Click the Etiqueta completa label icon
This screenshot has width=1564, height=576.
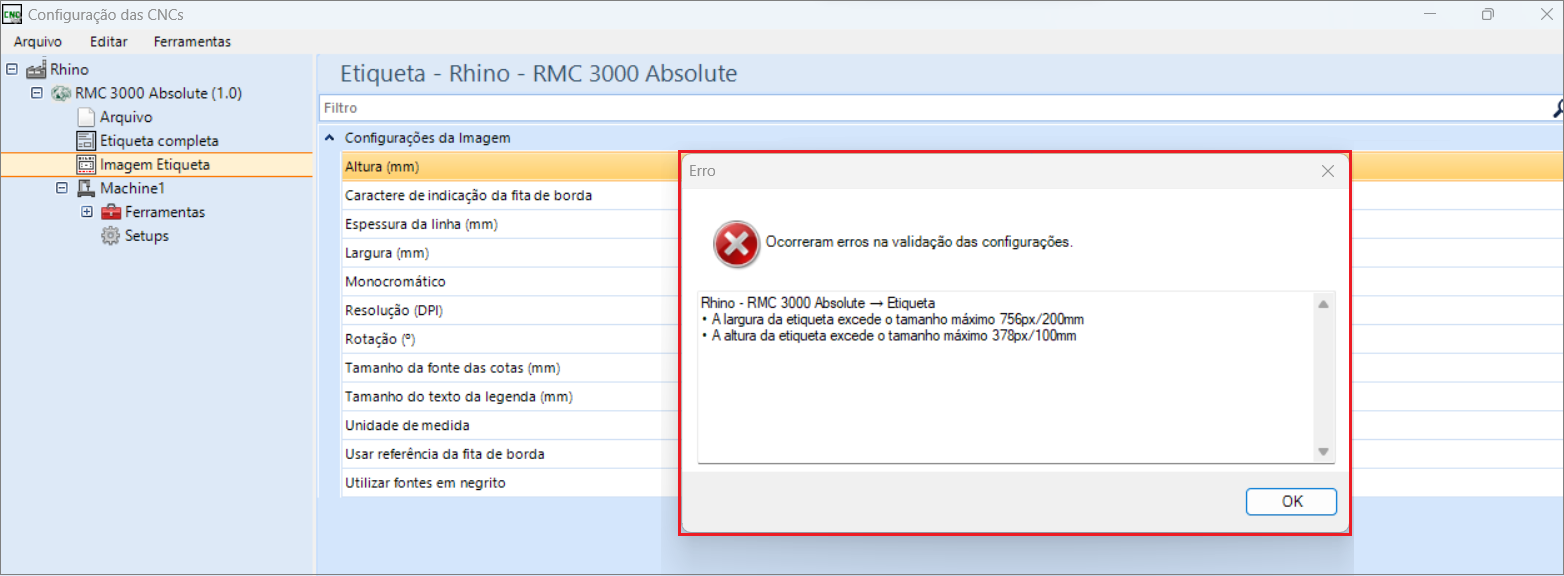click(86, 141)
